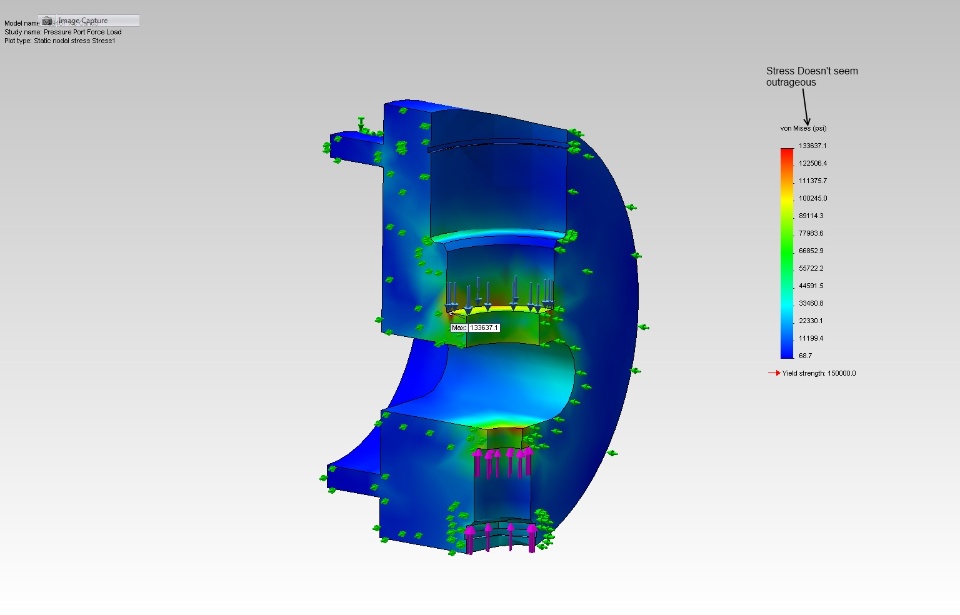Select the Max 133637.1 stress callout
This screenshot has width=960, height=615.
tap(475, 328)
